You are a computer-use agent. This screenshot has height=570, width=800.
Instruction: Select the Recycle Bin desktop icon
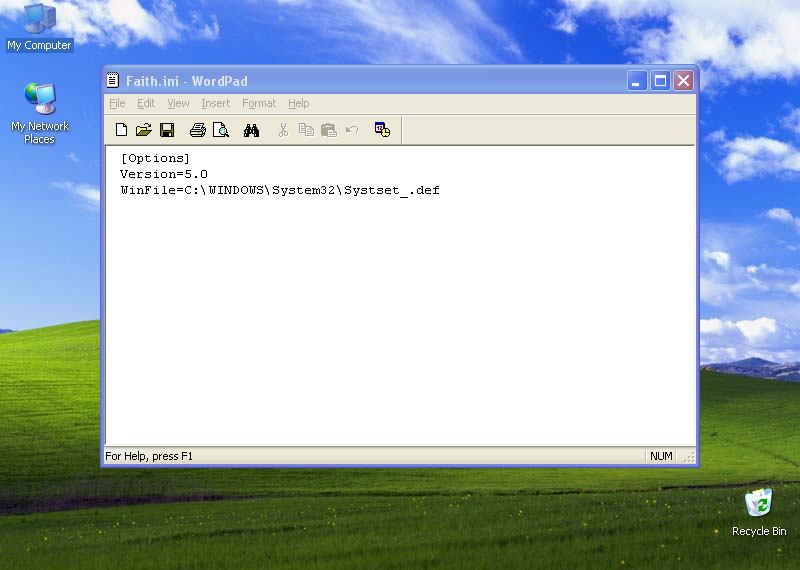click(x=759, y=513)
